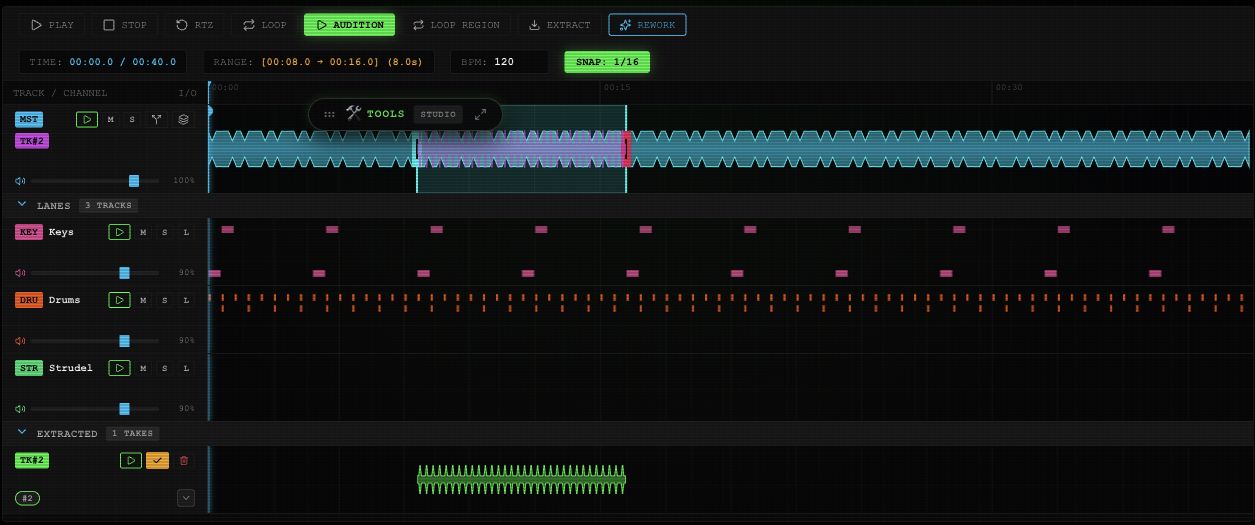Viewport: 1255px width, 525px height.
Task: Collapse the Lanes section chevron
Action: (22, 204)
